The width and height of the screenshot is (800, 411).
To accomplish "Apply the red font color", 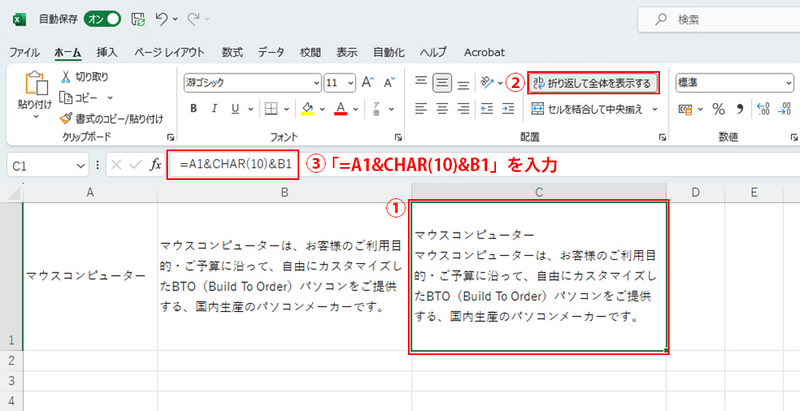I will pyautogui.click(x=341, y=109).
